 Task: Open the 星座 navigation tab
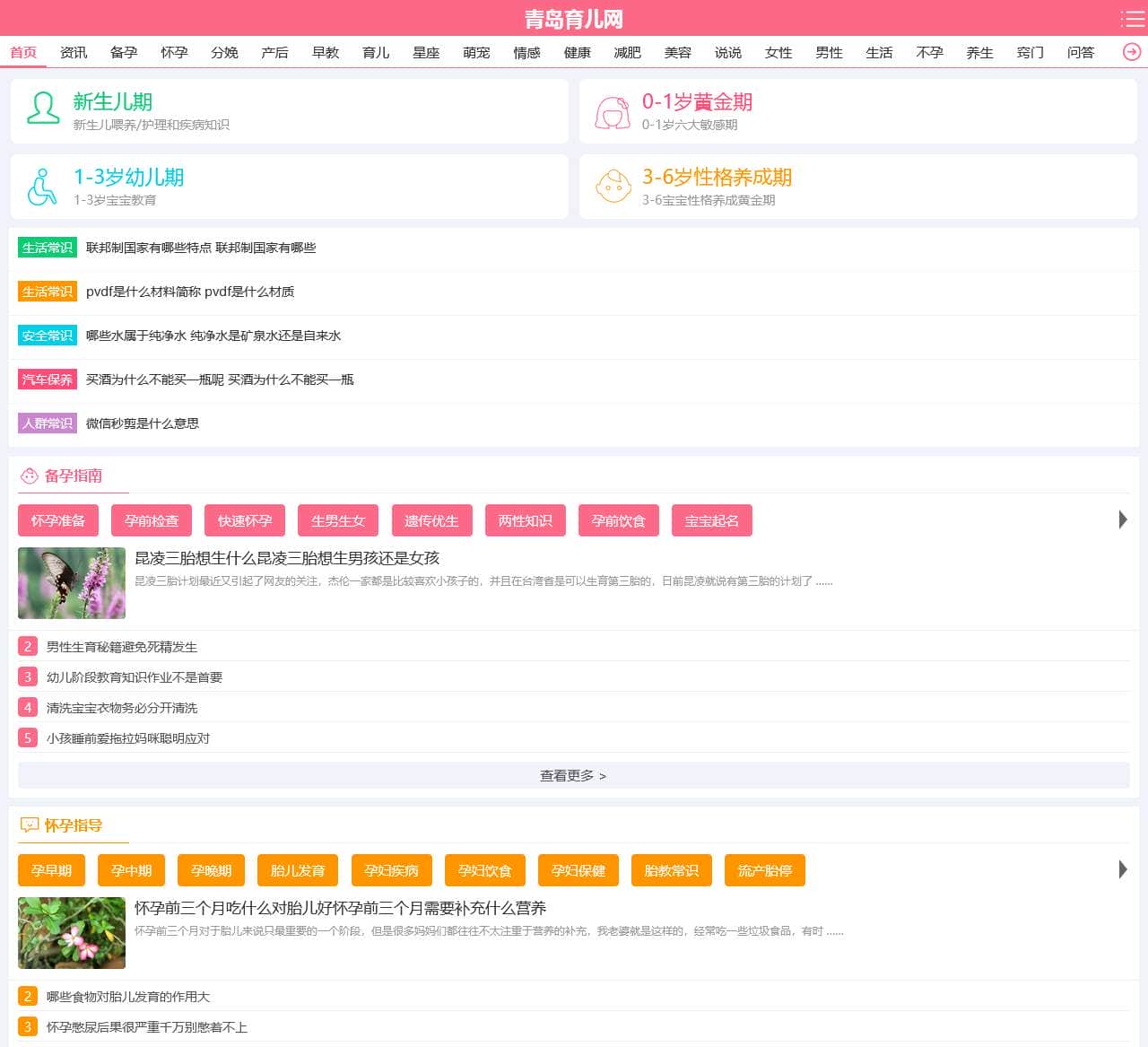point(426,52)
